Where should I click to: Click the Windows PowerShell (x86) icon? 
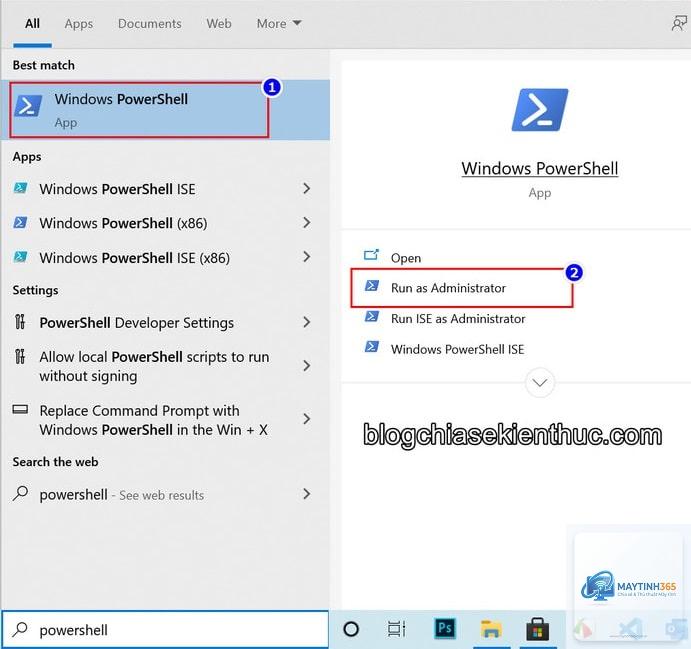click(20, 223)
